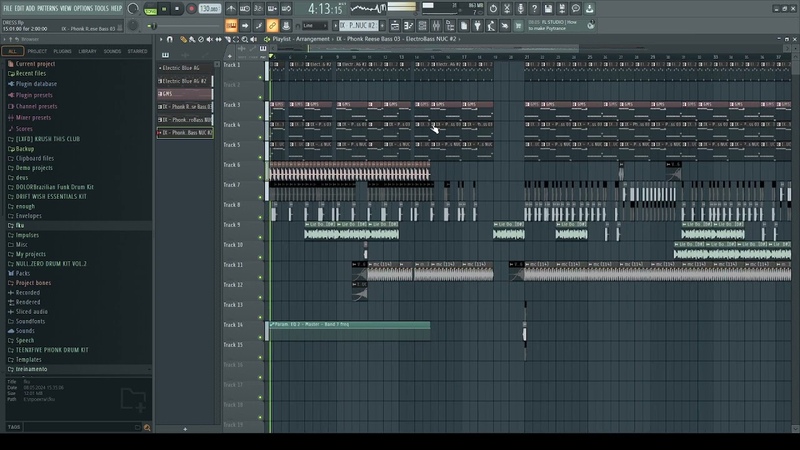The image size is (800, 450).
Task: Select the GMS pattern in picker
Action: click(185, 94)
